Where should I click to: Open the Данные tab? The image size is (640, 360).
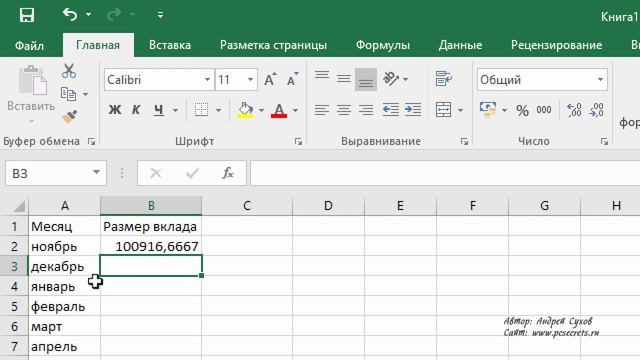(460, 45)
